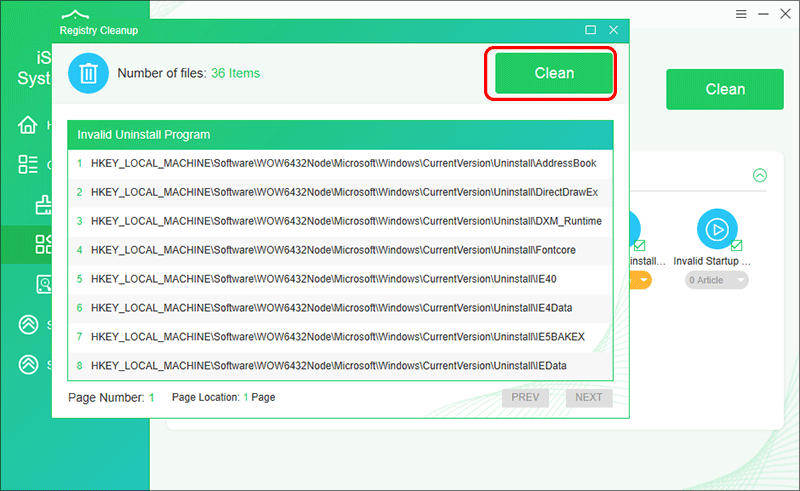This screenshot has width=800, height=491.
Task: Toggle the Invalid Startup checkbox
Action: (738, 245)
